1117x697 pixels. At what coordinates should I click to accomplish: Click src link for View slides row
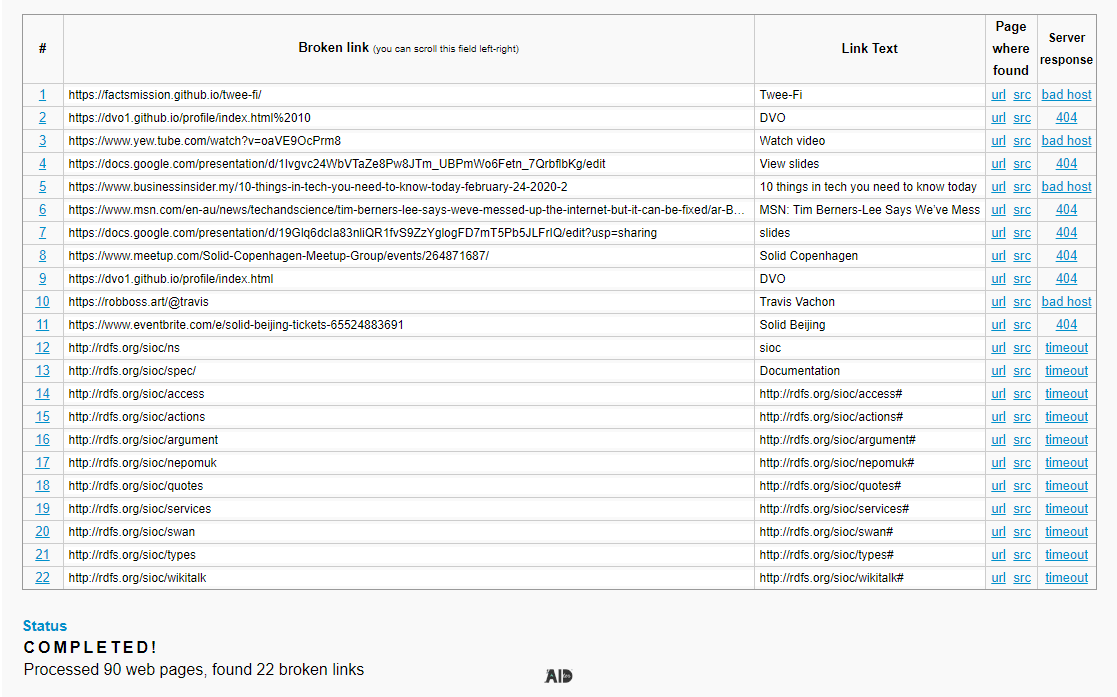[1022, 164]
